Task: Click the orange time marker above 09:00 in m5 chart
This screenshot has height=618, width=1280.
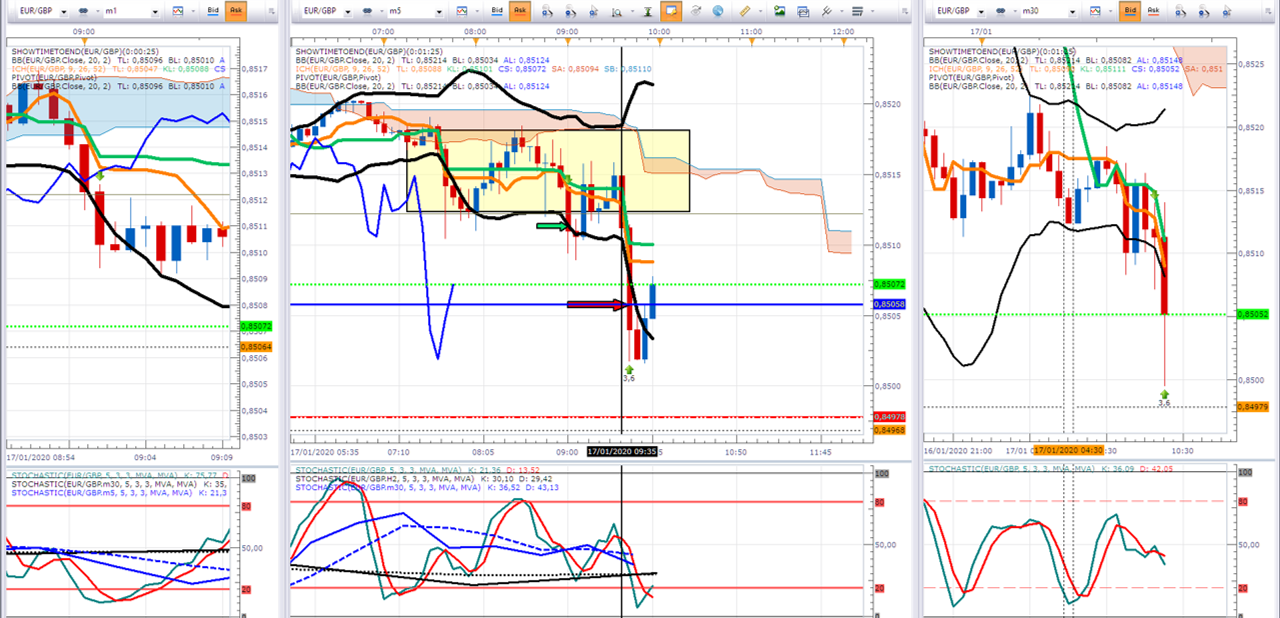Action: click(x=567, y=42)
